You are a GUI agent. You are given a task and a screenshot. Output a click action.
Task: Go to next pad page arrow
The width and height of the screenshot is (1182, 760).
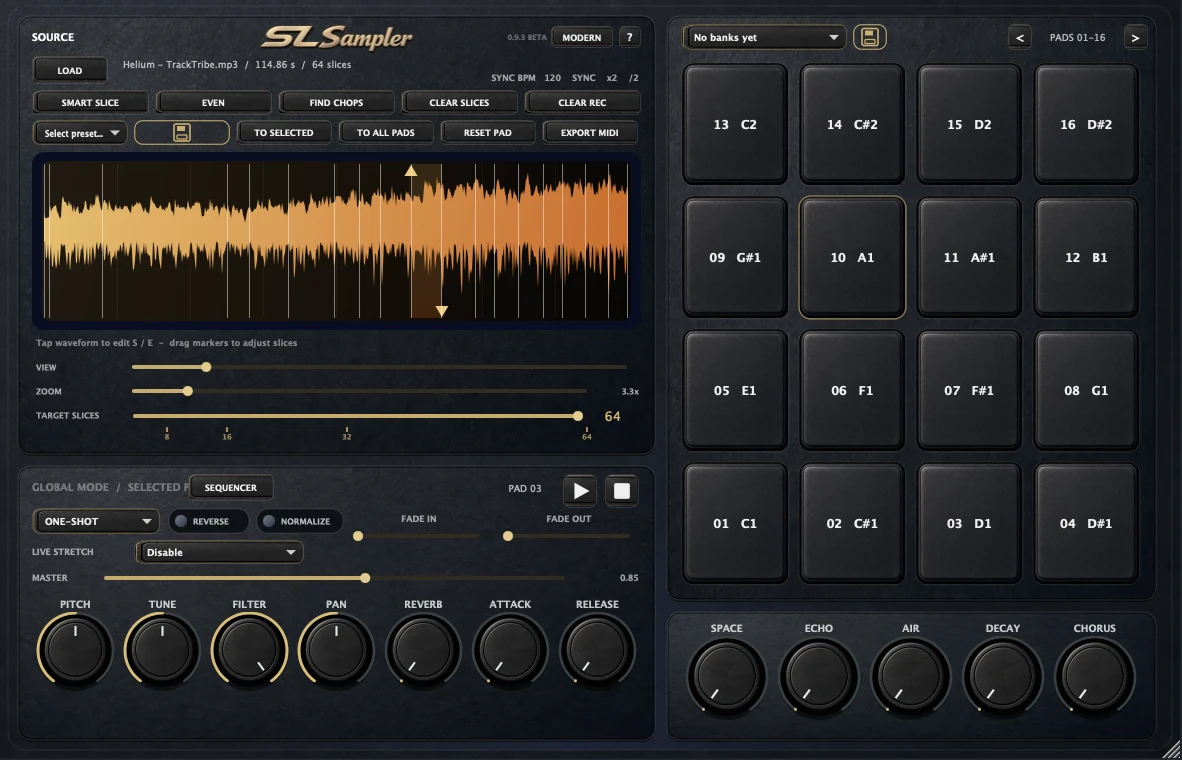click(x=1135, y=37)
